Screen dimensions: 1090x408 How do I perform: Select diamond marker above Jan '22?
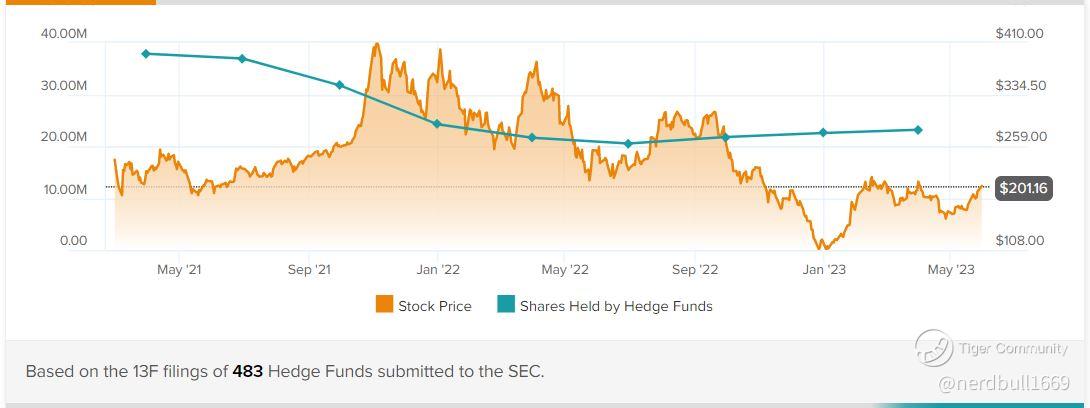tap(436, 124)
